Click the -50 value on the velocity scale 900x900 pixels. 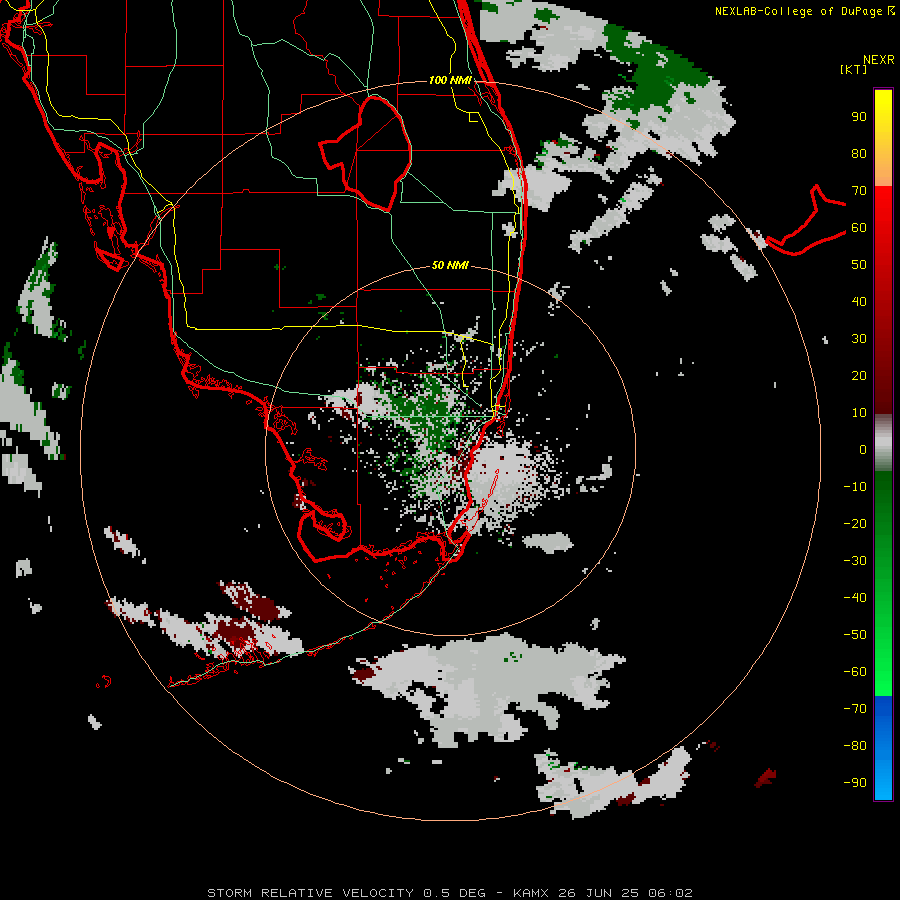(x=855, y=635)
